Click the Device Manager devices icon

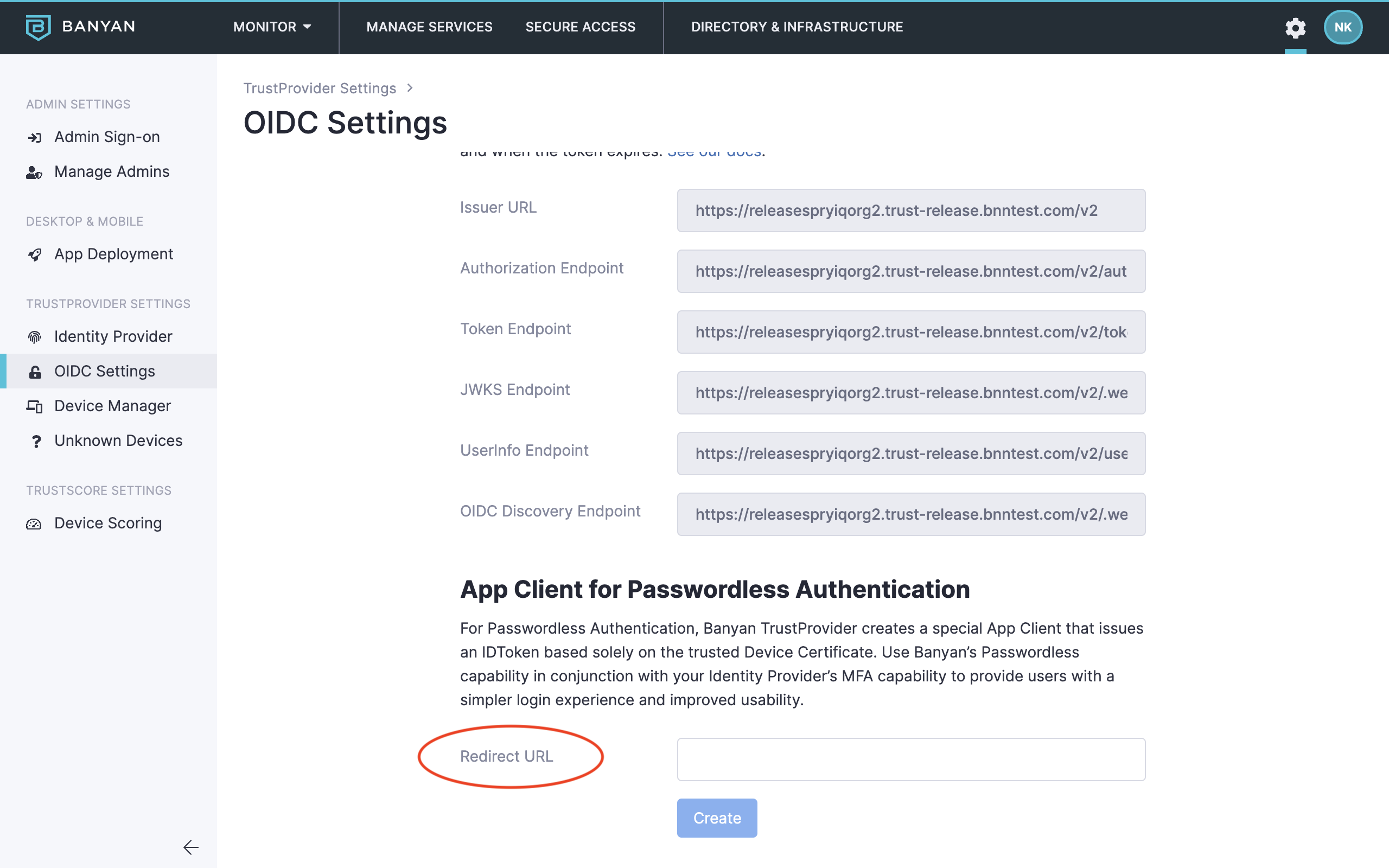tap(34, 406)
